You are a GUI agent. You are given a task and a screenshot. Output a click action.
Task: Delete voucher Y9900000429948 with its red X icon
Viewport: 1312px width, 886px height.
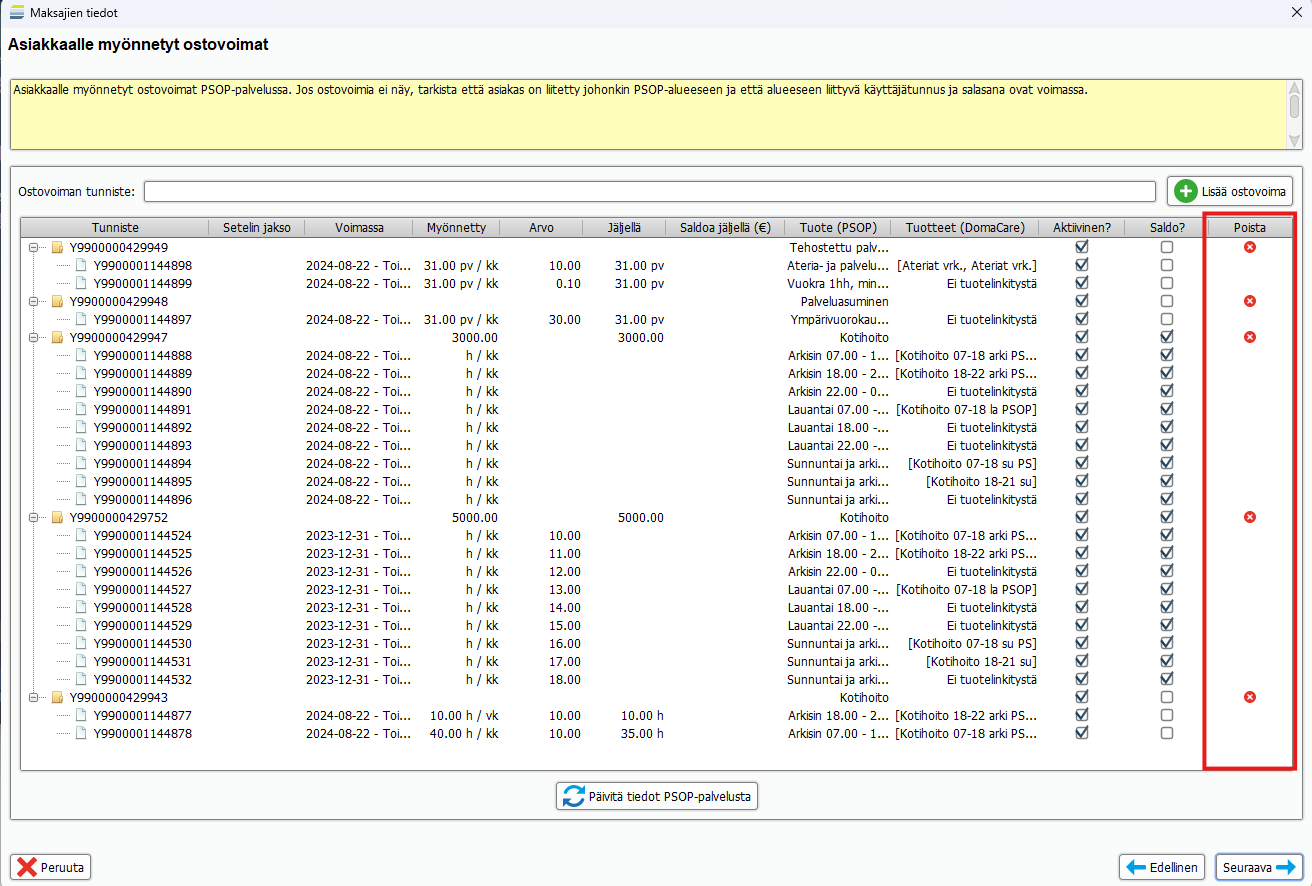[1249, 301]
